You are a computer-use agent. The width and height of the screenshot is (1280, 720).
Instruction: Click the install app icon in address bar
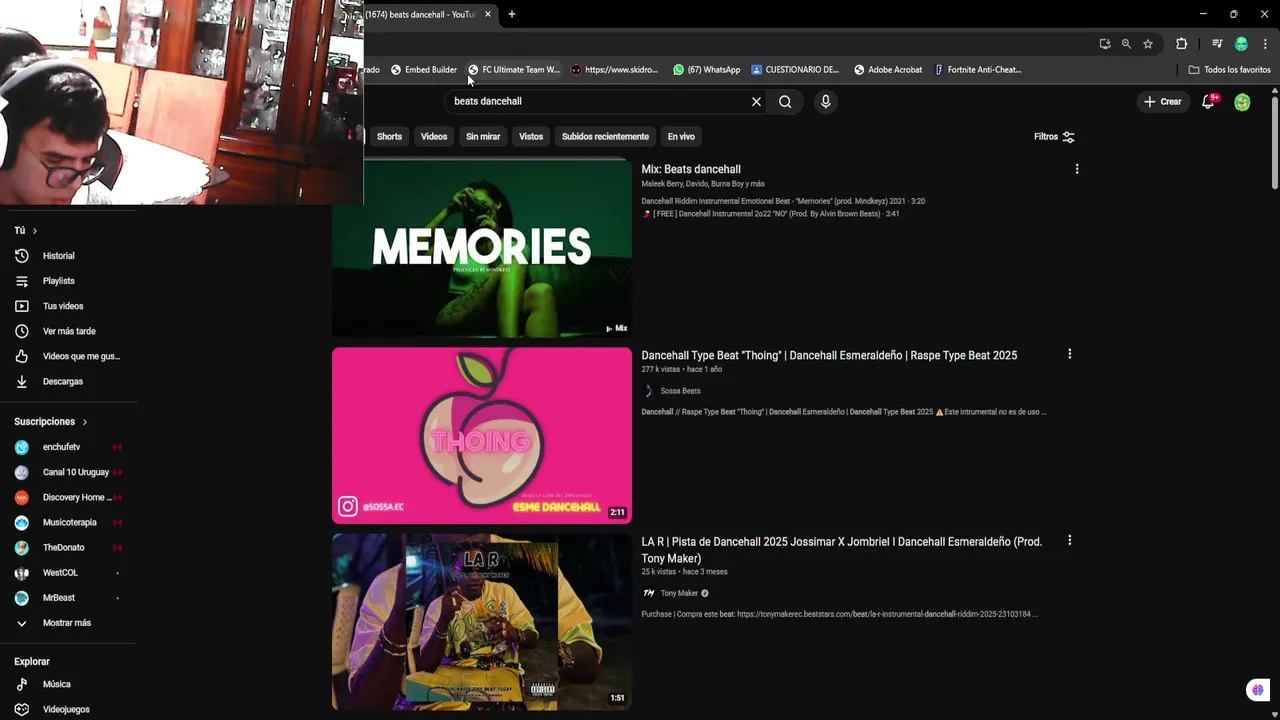click(1105, 44)
